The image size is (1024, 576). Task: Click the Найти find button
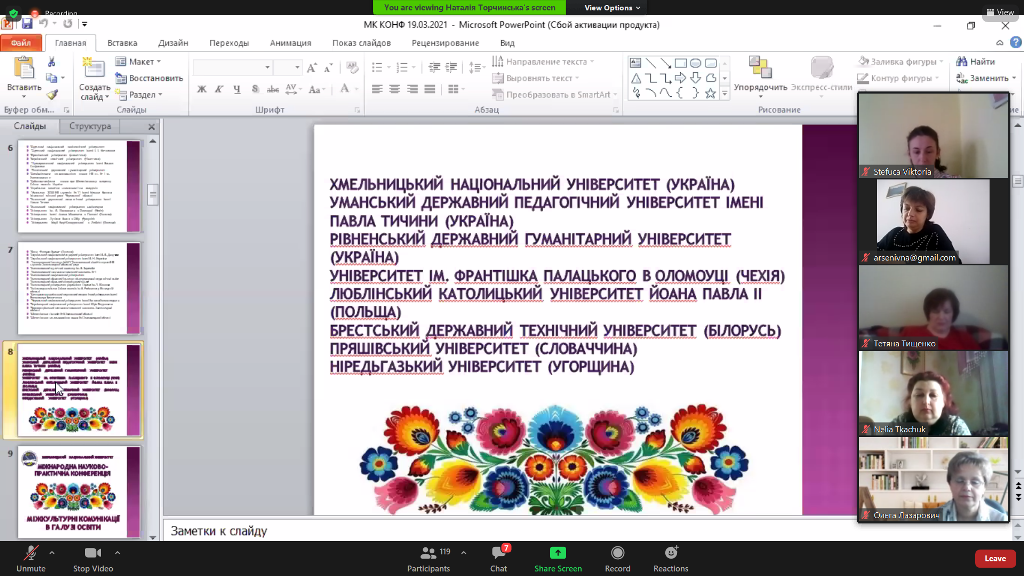pos(976,61)
